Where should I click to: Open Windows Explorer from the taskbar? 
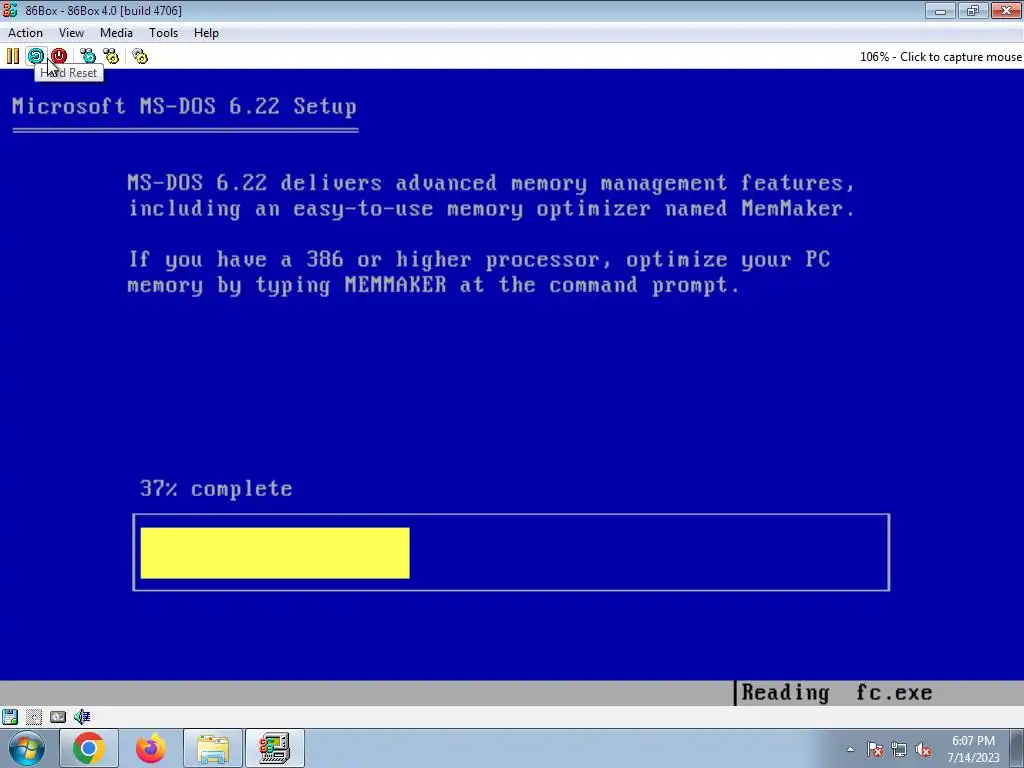(213, 748)
